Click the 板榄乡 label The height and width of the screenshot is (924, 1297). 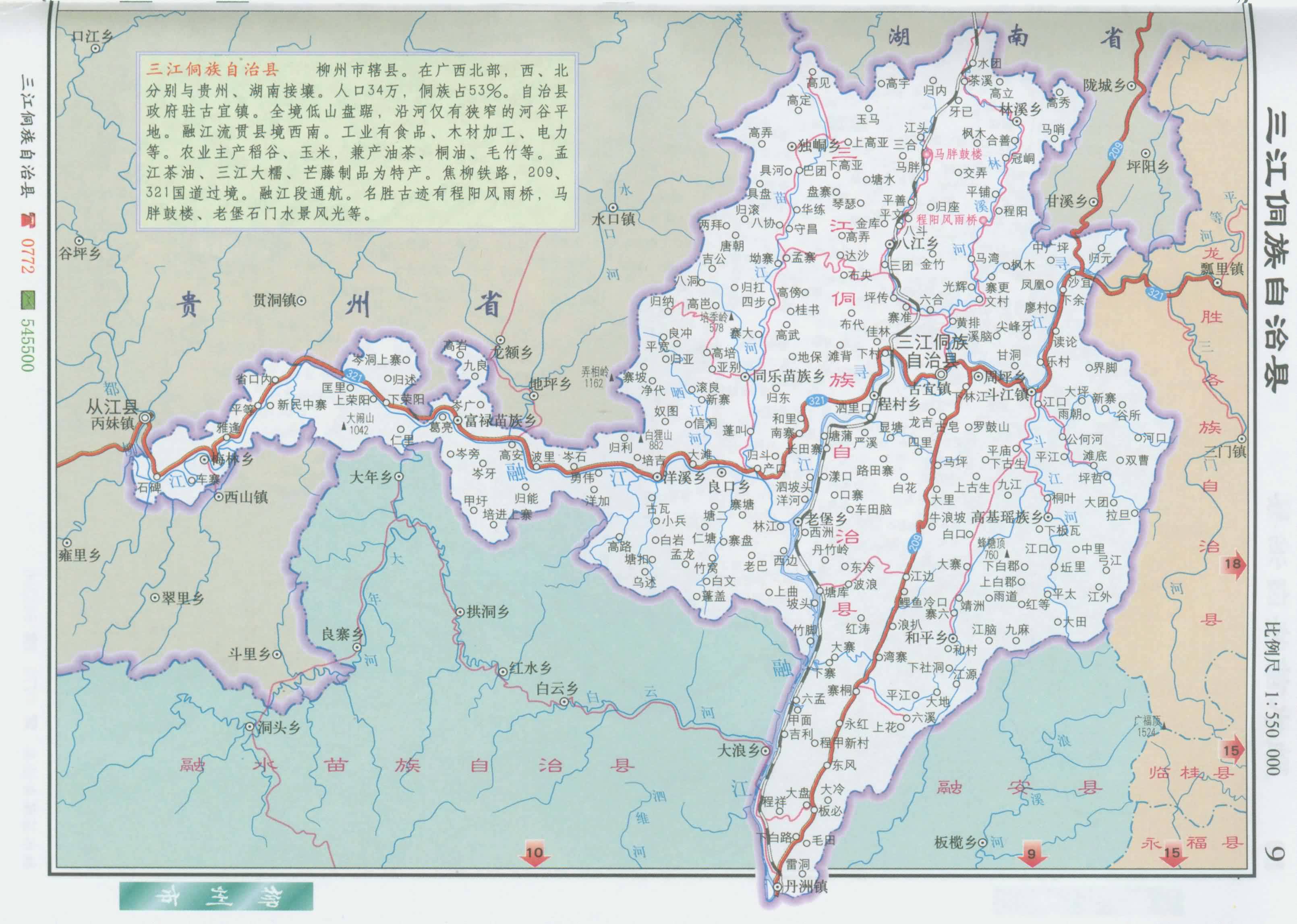[955, 843]
